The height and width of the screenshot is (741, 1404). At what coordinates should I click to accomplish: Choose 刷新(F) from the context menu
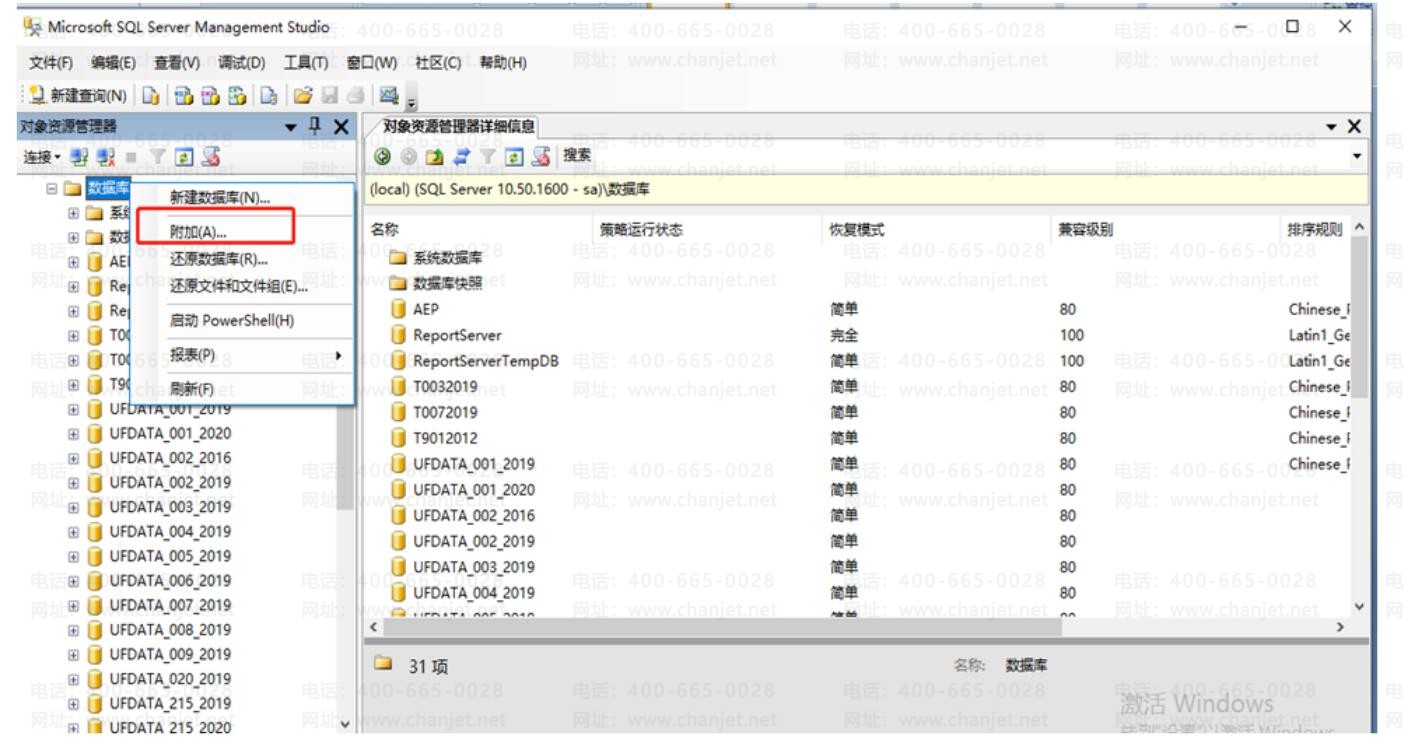pyautogui.click(x=243, y=389)
